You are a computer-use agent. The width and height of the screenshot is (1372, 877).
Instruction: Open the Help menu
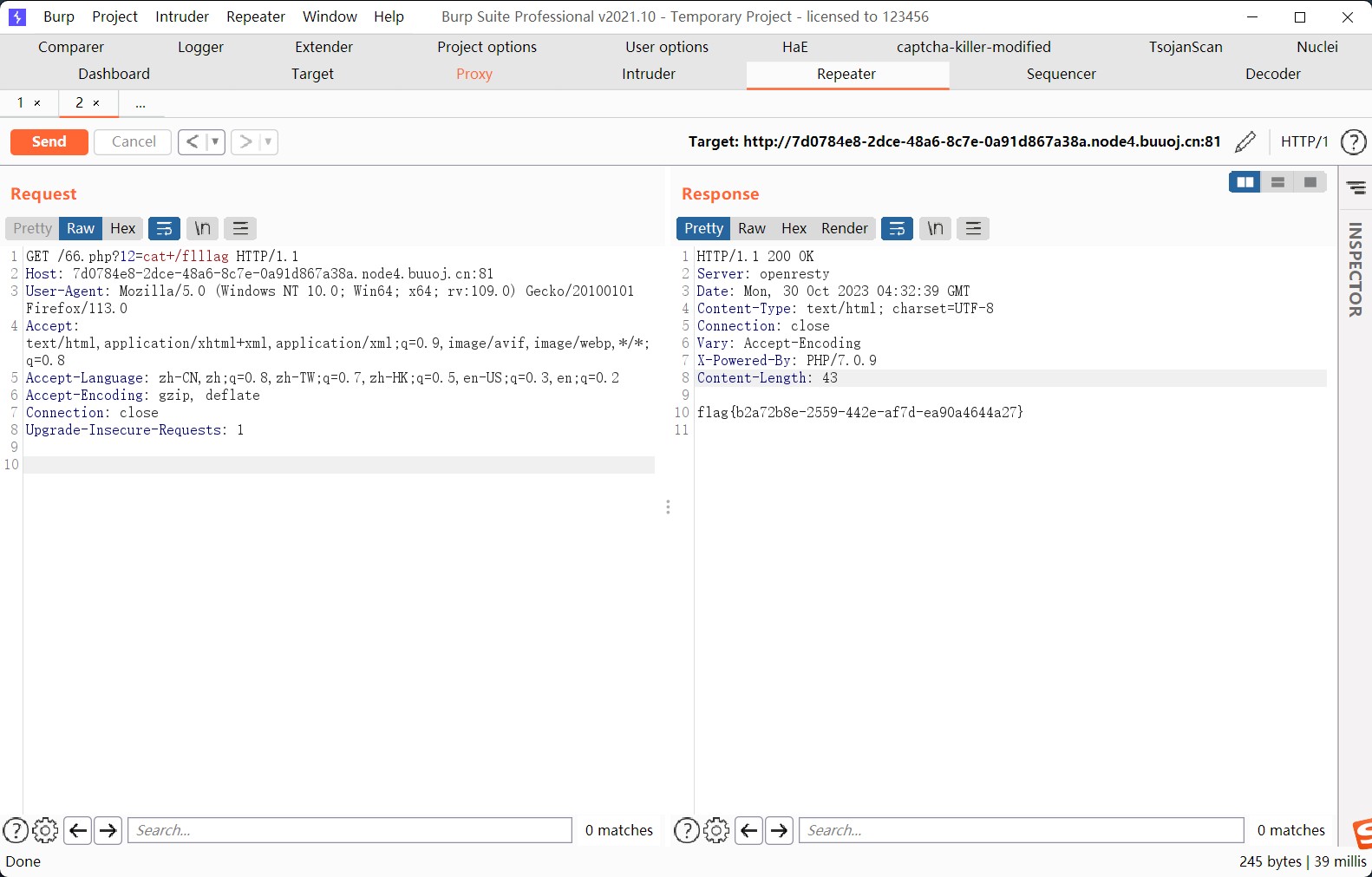point(389,16)
